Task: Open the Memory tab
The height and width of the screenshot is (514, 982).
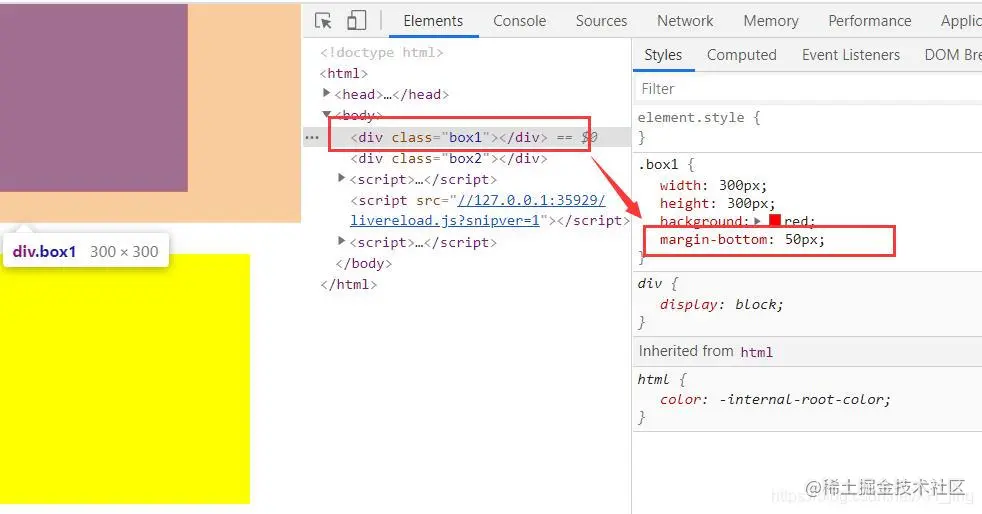Action: pyautogui.click(x=771, y=21)
